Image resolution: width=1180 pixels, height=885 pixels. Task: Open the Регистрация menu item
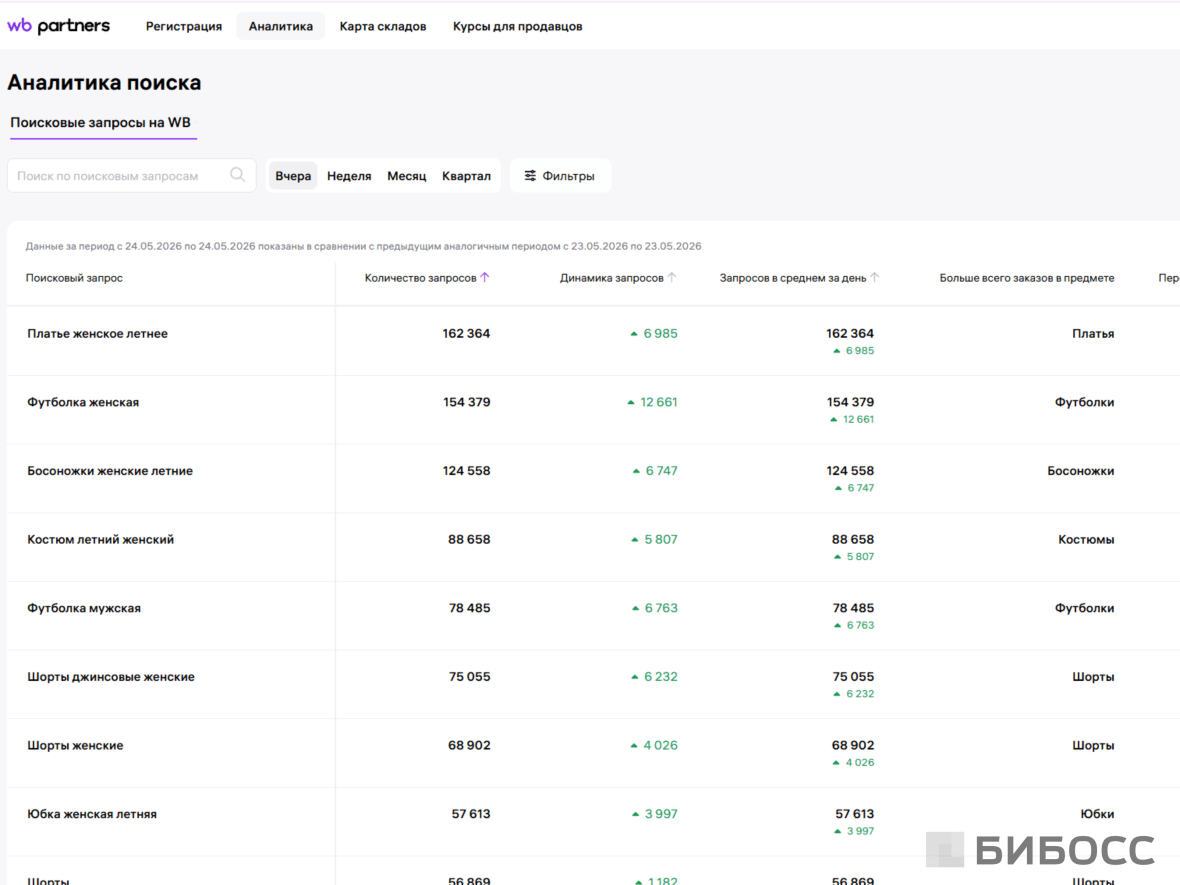[184, 26]
